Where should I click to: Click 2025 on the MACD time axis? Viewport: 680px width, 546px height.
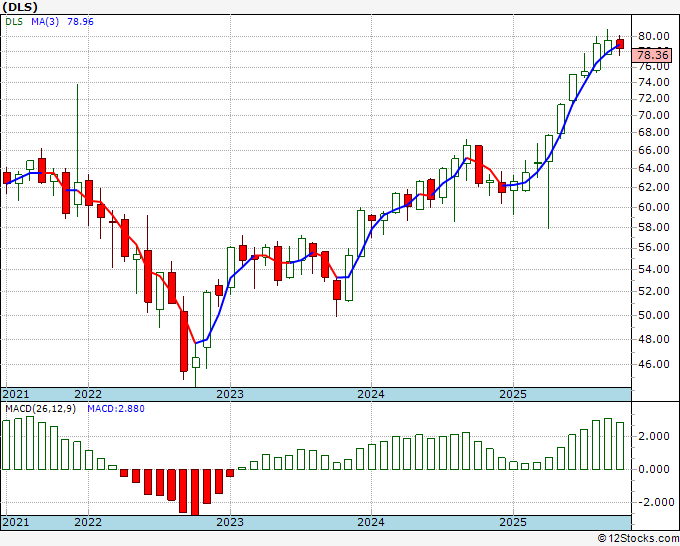(x=513, y=522)
